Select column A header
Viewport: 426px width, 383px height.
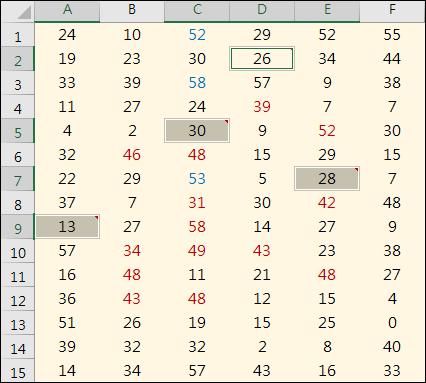[x=67, y=11]
